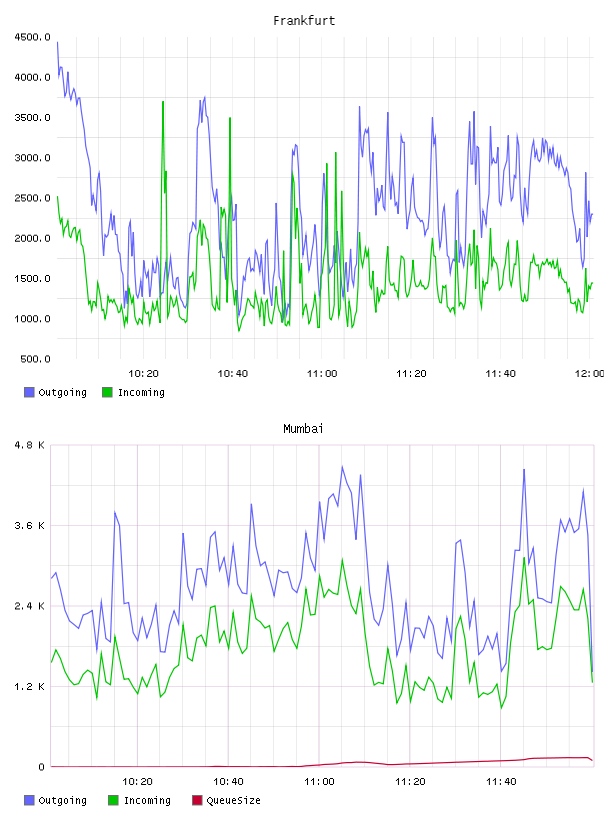The width and height of the screenshot is (608, 816).
Task: Click the QueueSize label in Mumbai legend
Action: [233, 800]
